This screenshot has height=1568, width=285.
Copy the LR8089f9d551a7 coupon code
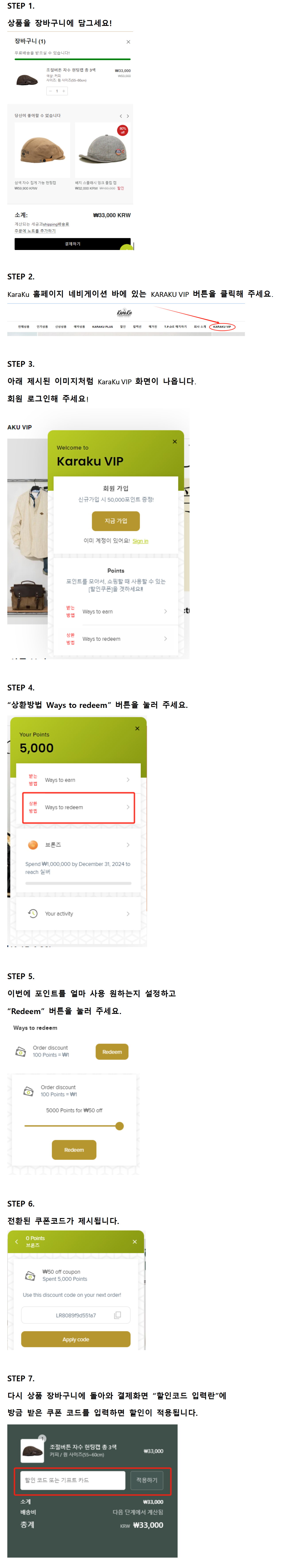click(118, 1315)
